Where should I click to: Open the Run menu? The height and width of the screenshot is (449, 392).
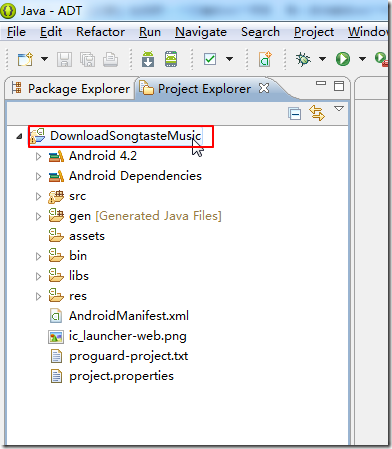[150, 32]
